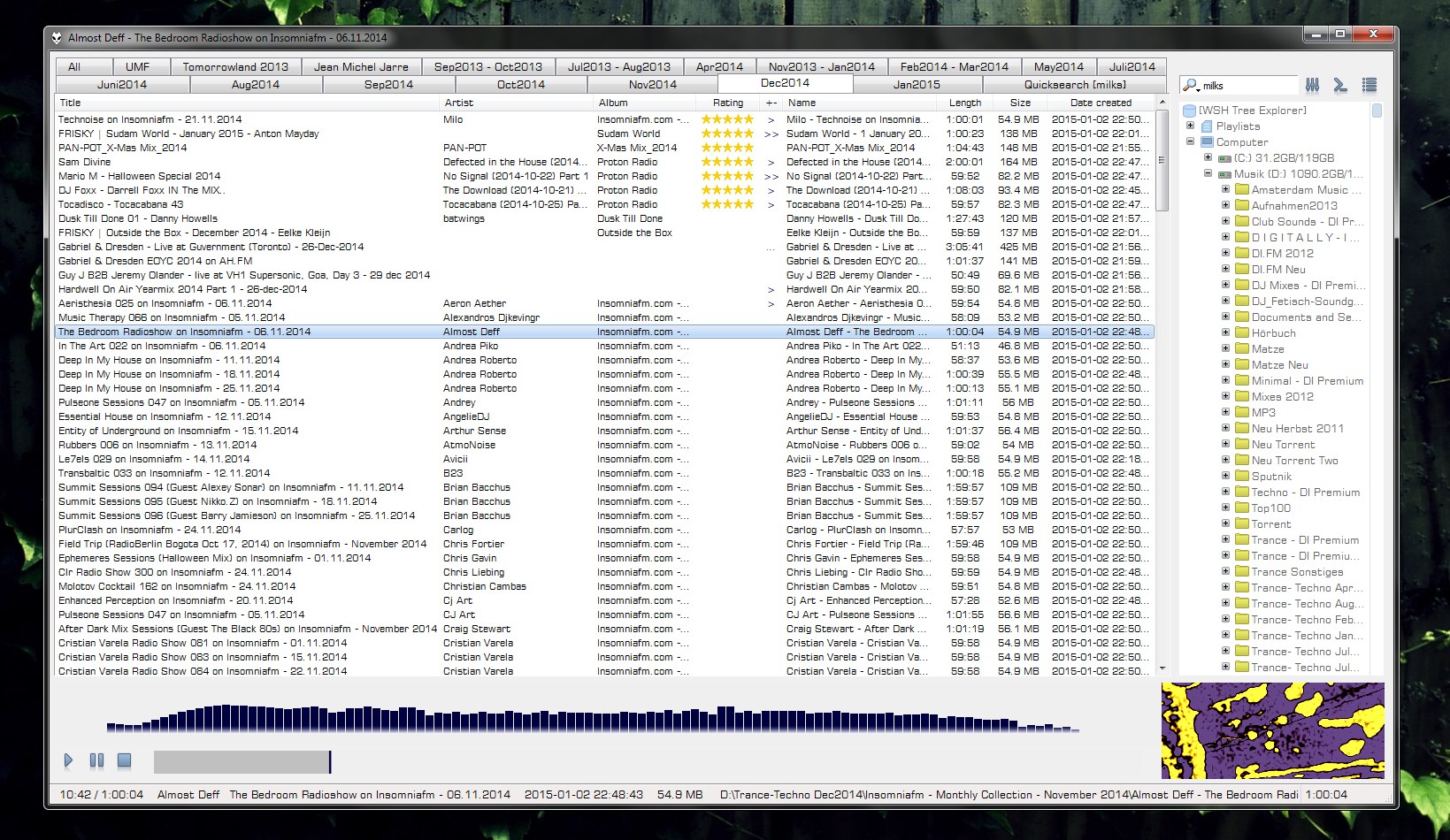Sort by the Artist column header
Image resolution: width=1450 pixels, height=840 pixels.
pos(516,103)
